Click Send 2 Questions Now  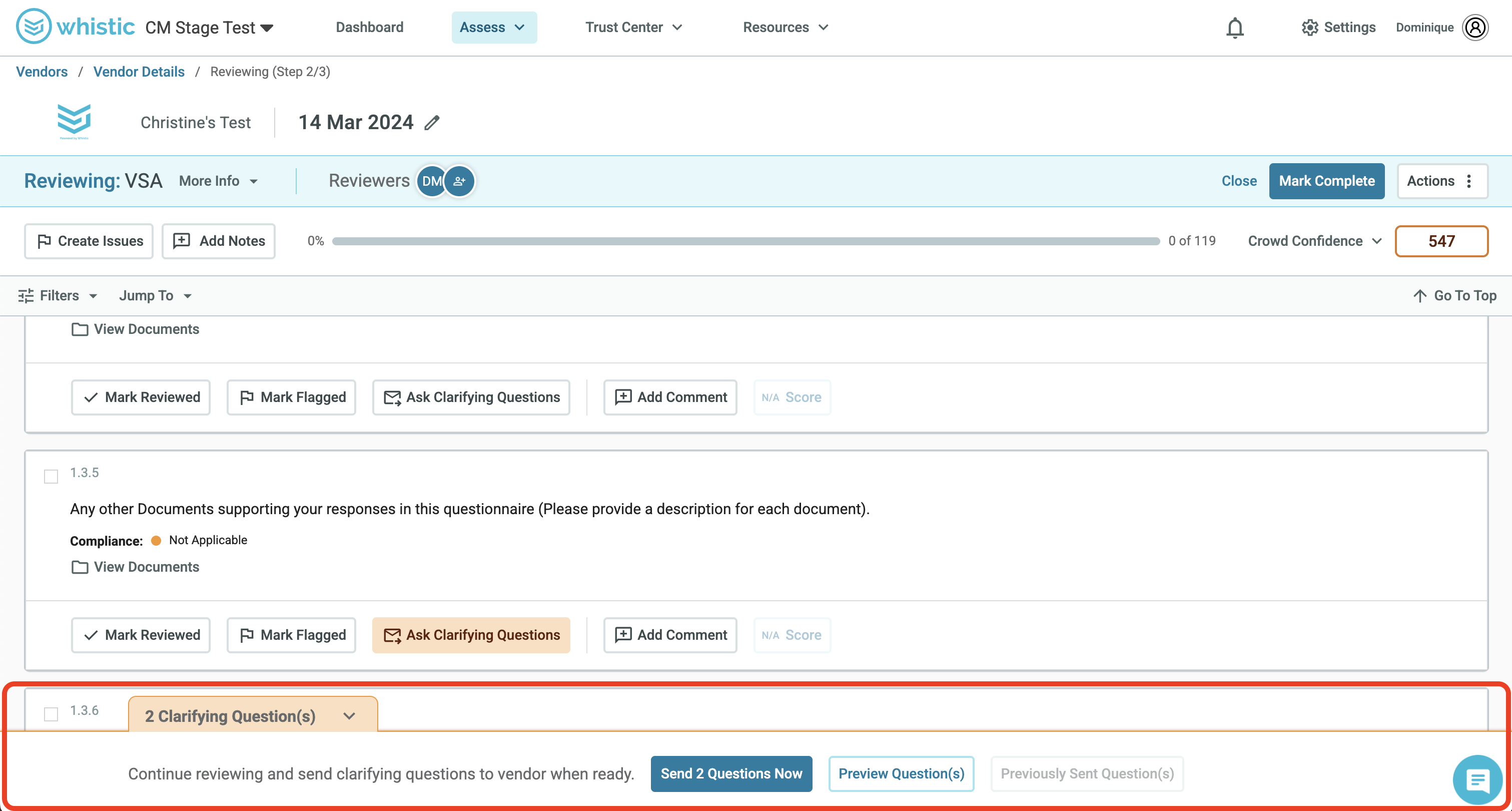point(731,773)
